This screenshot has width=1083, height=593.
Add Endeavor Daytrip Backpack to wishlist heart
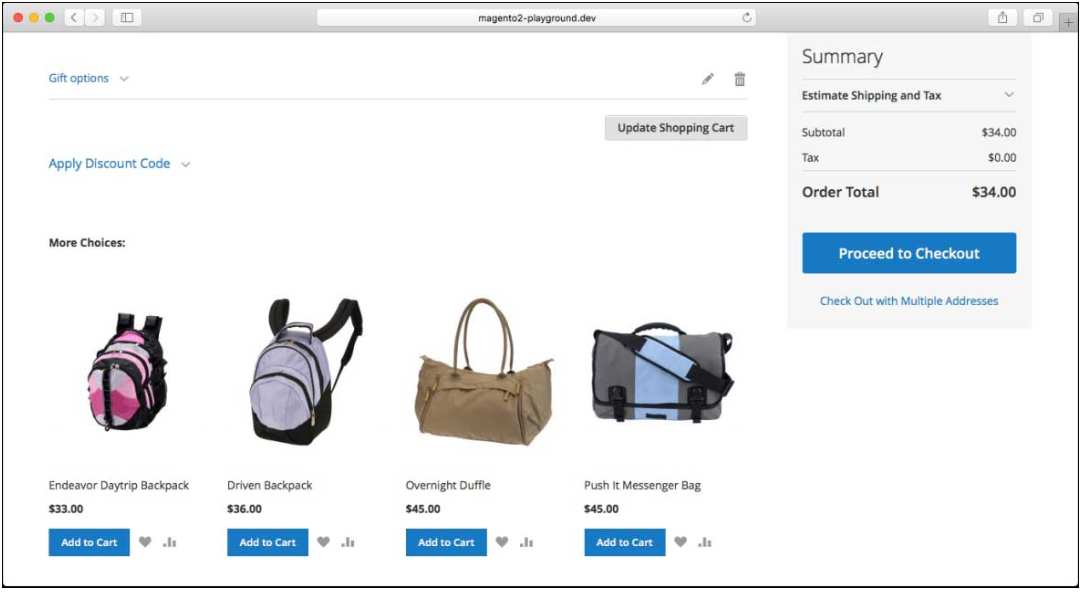(145, 542)
